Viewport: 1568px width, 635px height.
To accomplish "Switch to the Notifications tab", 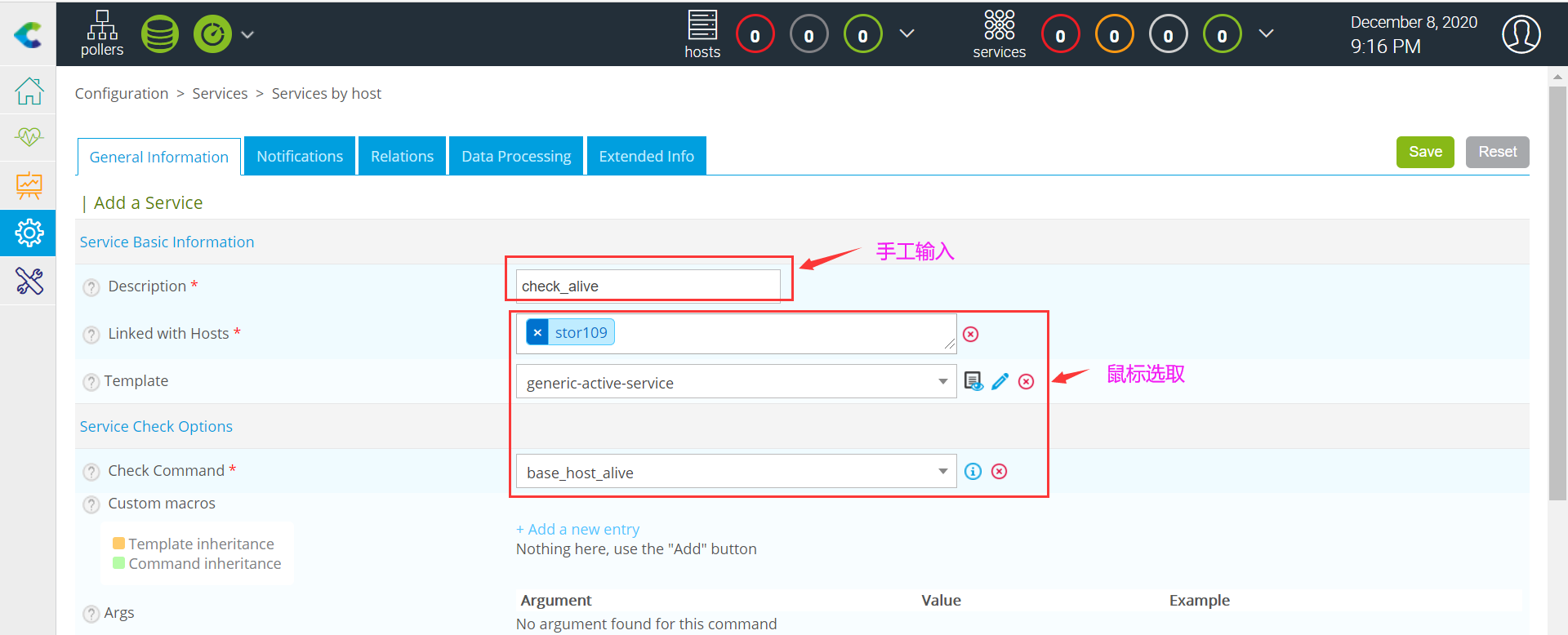I will coord(300,156).
